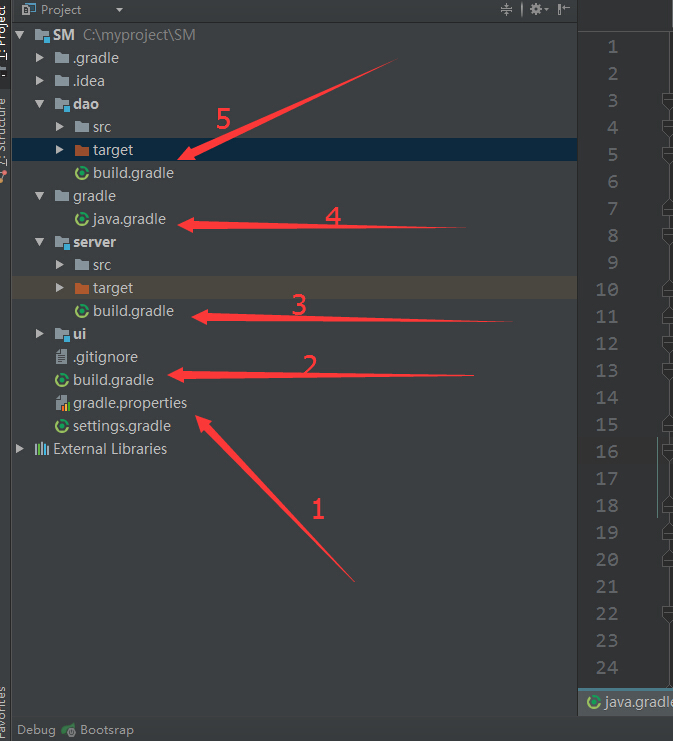Screen dimensions: 673x741
Task: Select settings.gradle file
Action: pos(122,426)
